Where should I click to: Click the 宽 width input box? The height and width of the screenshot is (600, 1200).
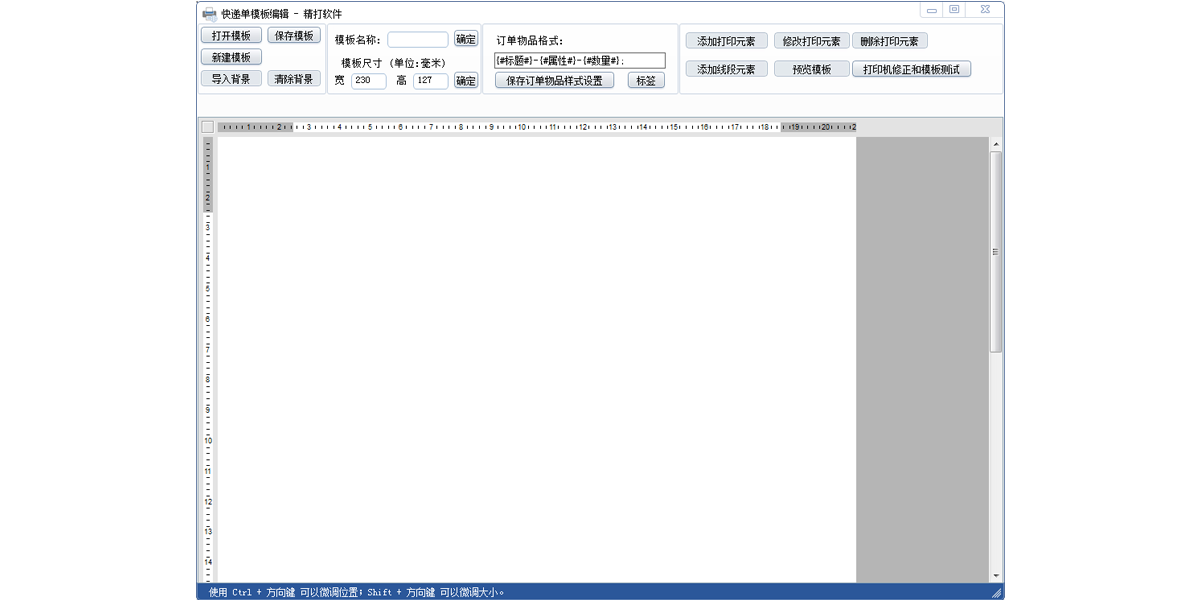368,81
